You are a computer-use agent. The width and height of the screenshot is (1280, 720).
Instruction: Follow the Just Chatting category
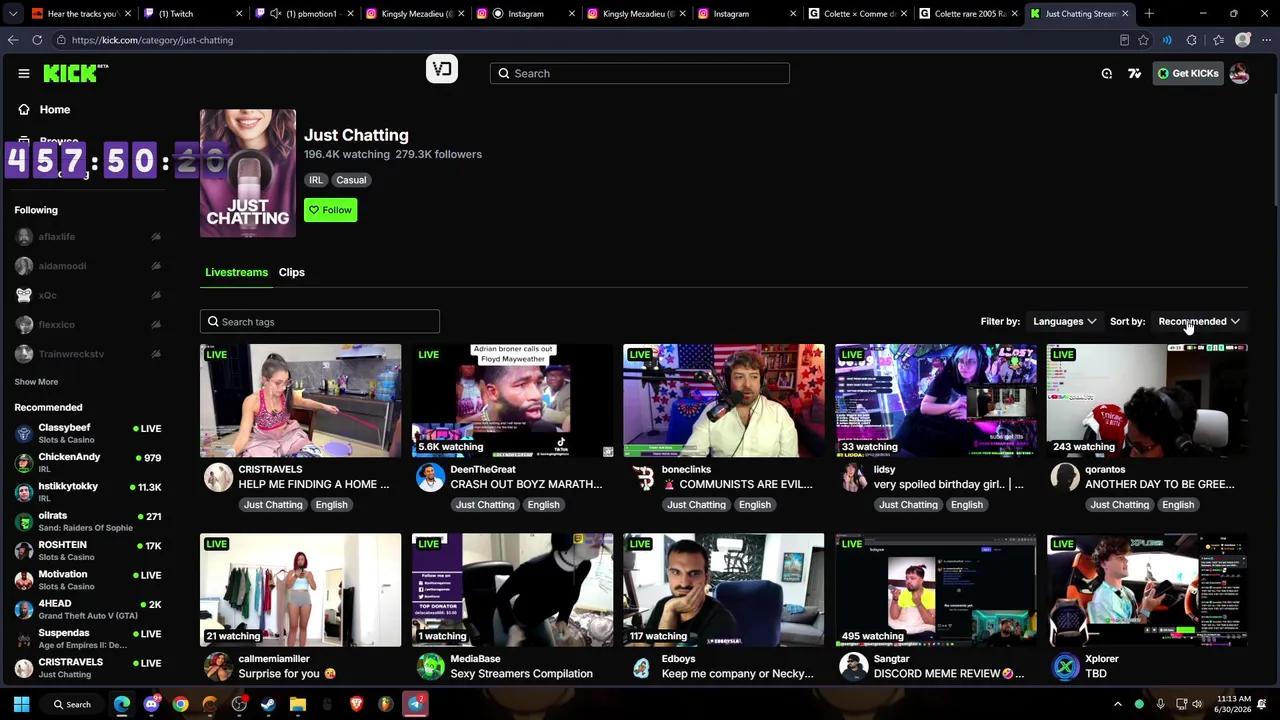point(330,210)
